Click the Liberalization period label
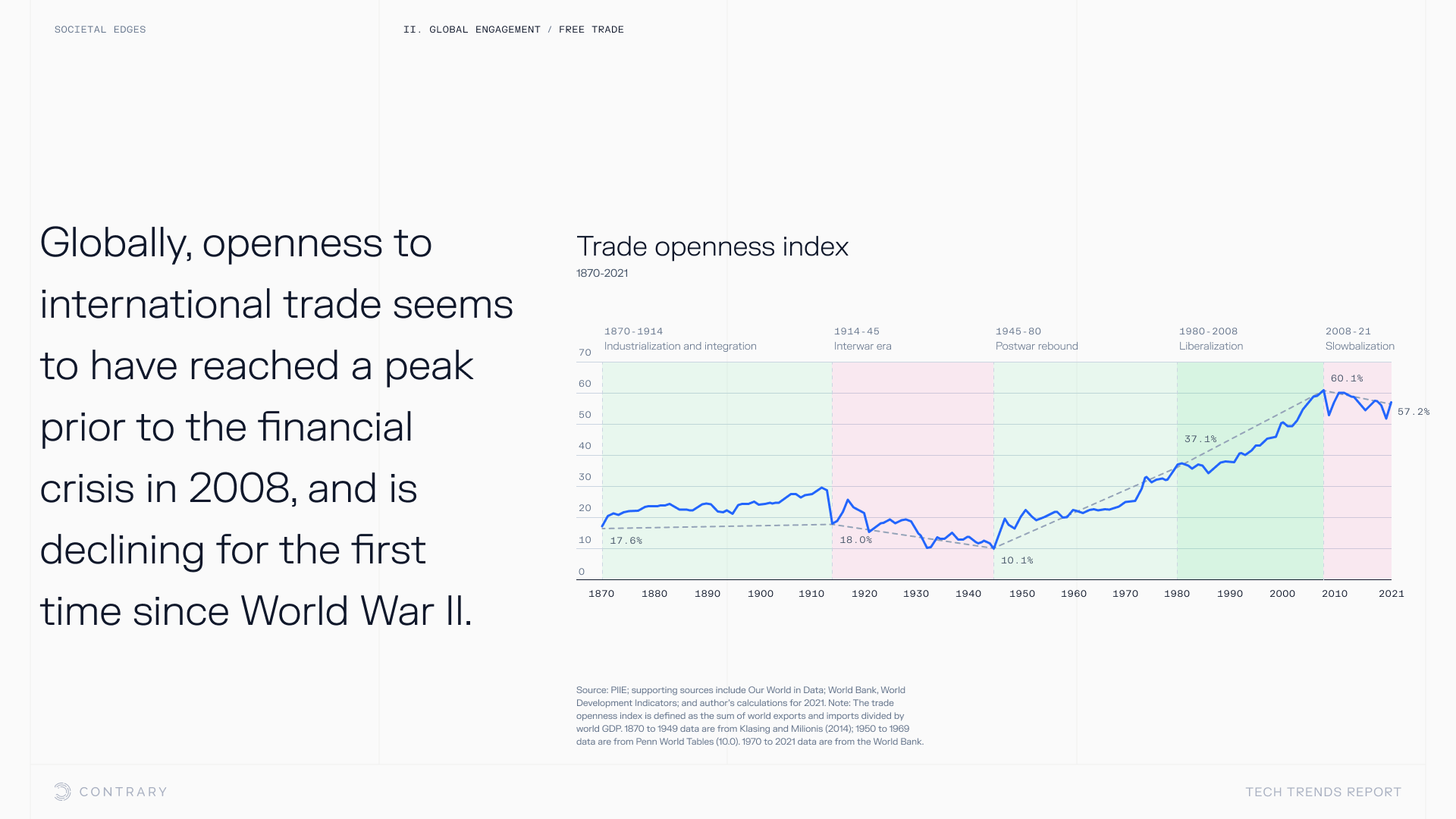Viewport: 1456px width, 819px height. point(1211,346)
